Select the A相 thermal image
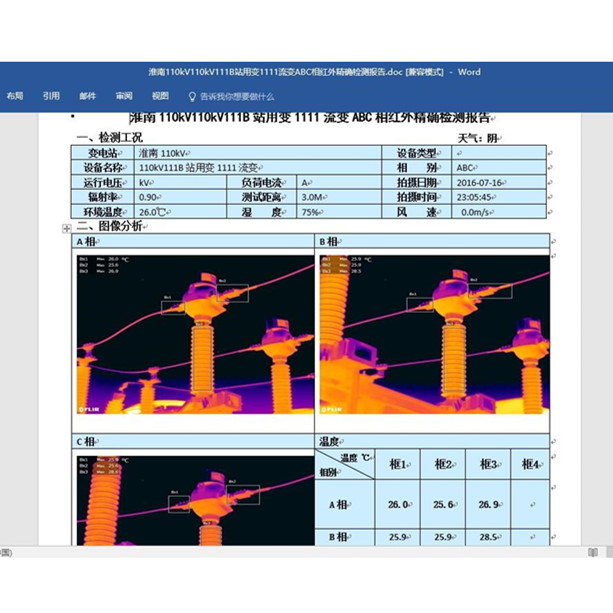The image size is (613, 613). 195,334
